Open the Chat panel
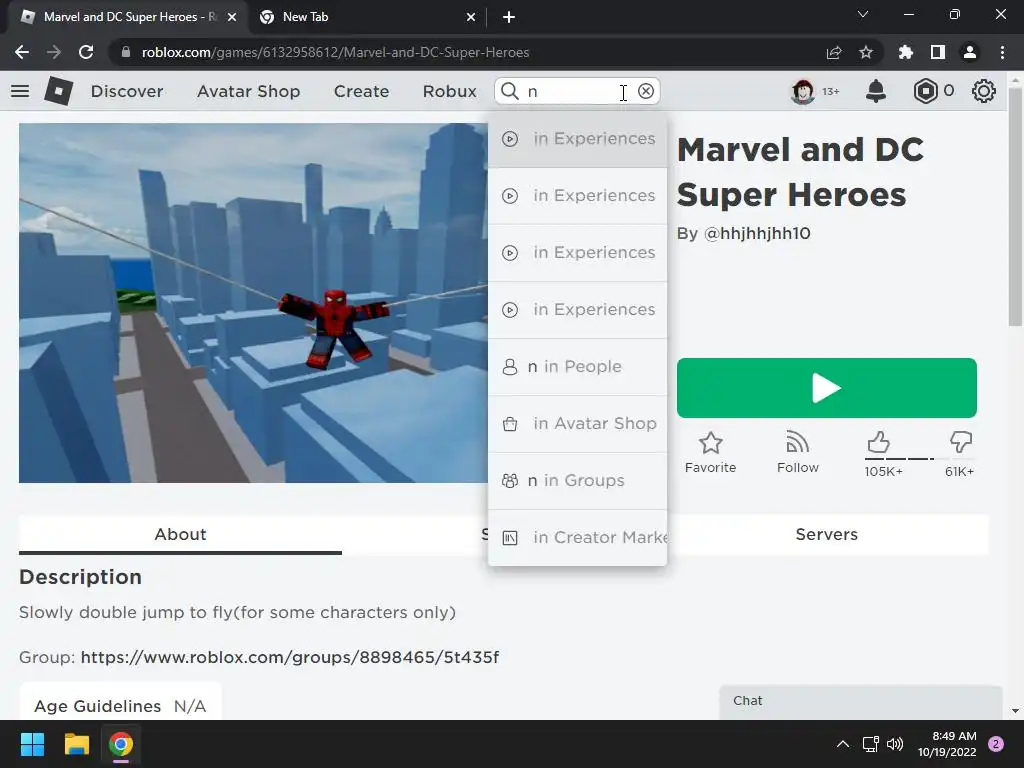Image resolution: width=1024 pixels, height=768 pixels. tap(861, 701)
